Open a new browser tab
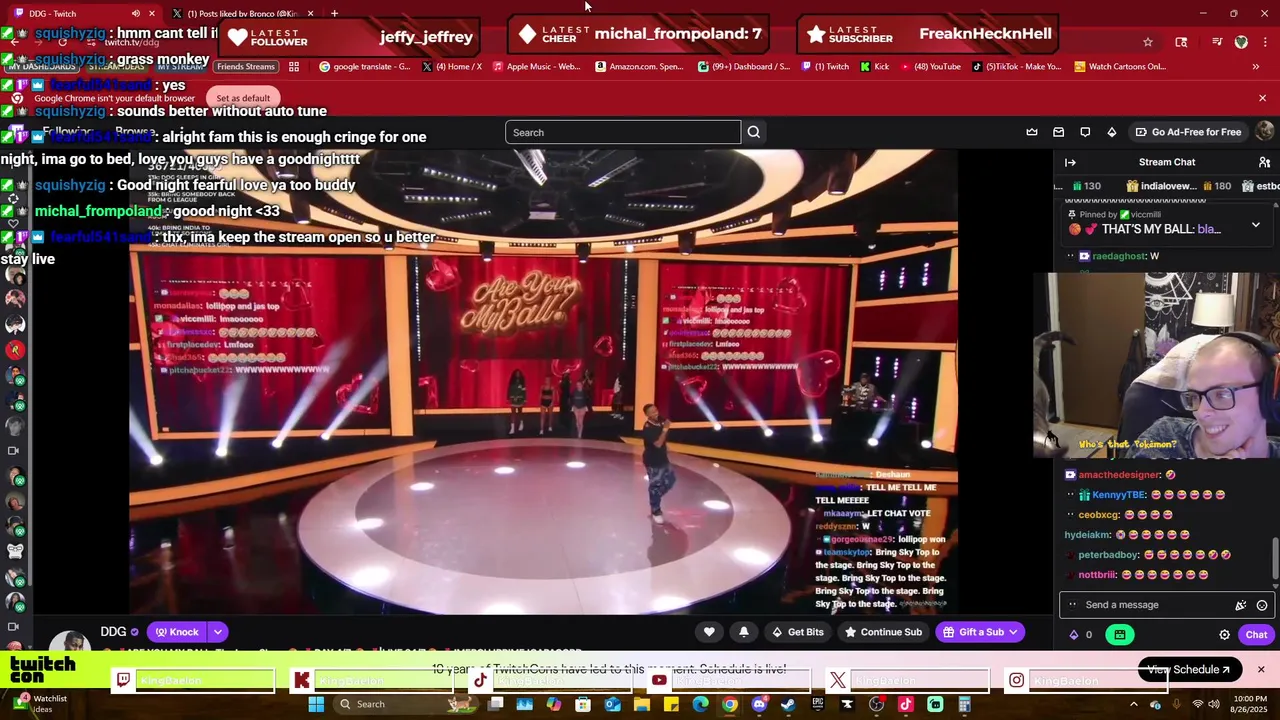This screenshot has width=1280, height=720. click(x=334, y=13)
